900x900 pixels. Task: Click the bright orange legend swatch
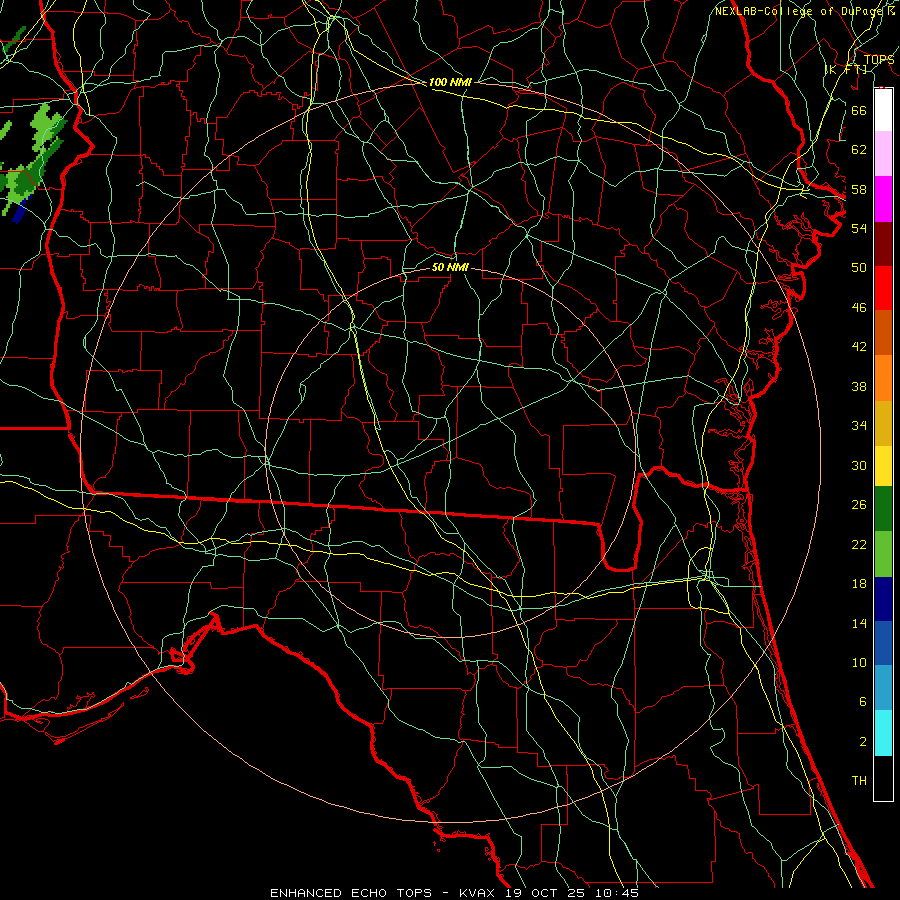(x=883, y=378)
